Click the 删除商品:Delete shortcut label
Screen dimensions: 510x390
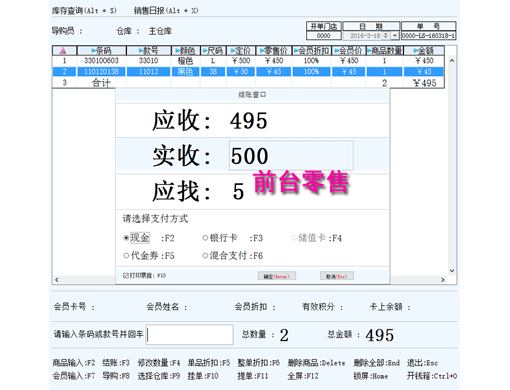(316, 363)
